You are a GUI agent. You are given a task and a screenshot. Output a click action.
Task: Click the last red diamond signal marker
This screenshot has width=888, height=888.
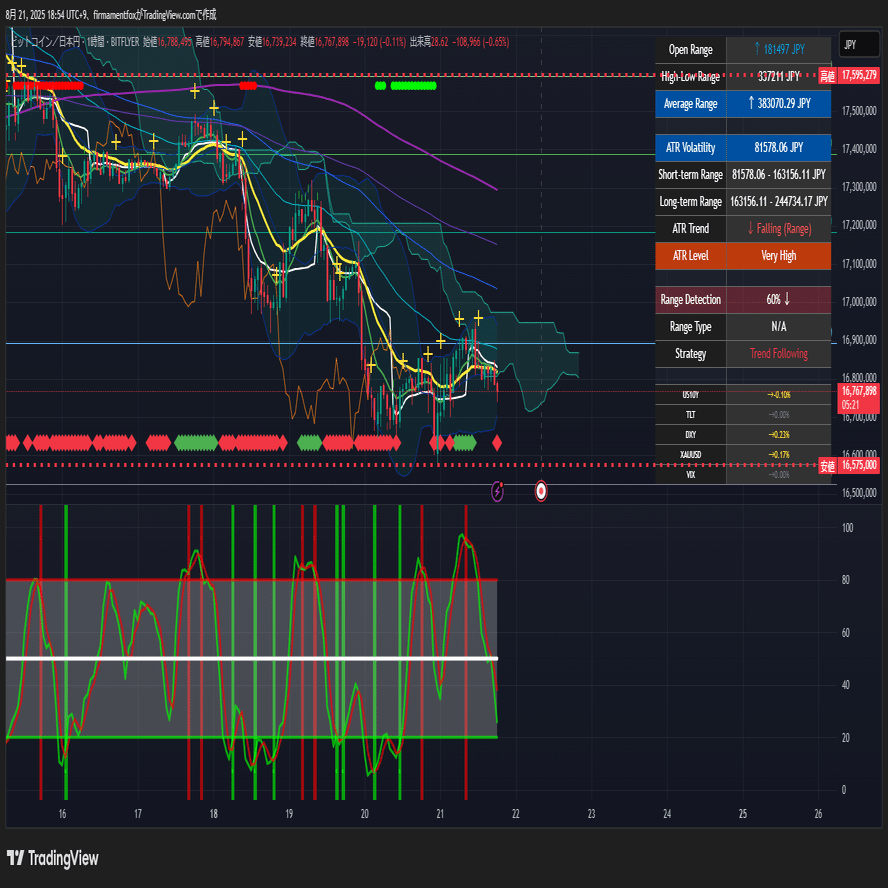(497, 443)
